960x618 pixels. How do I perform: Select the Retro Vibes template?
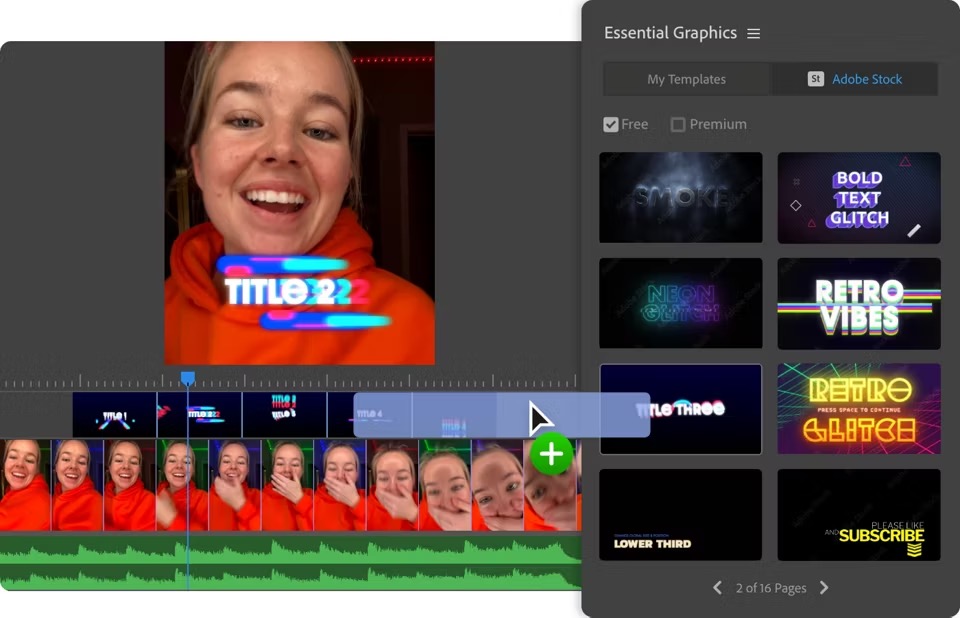pos(859,303)
